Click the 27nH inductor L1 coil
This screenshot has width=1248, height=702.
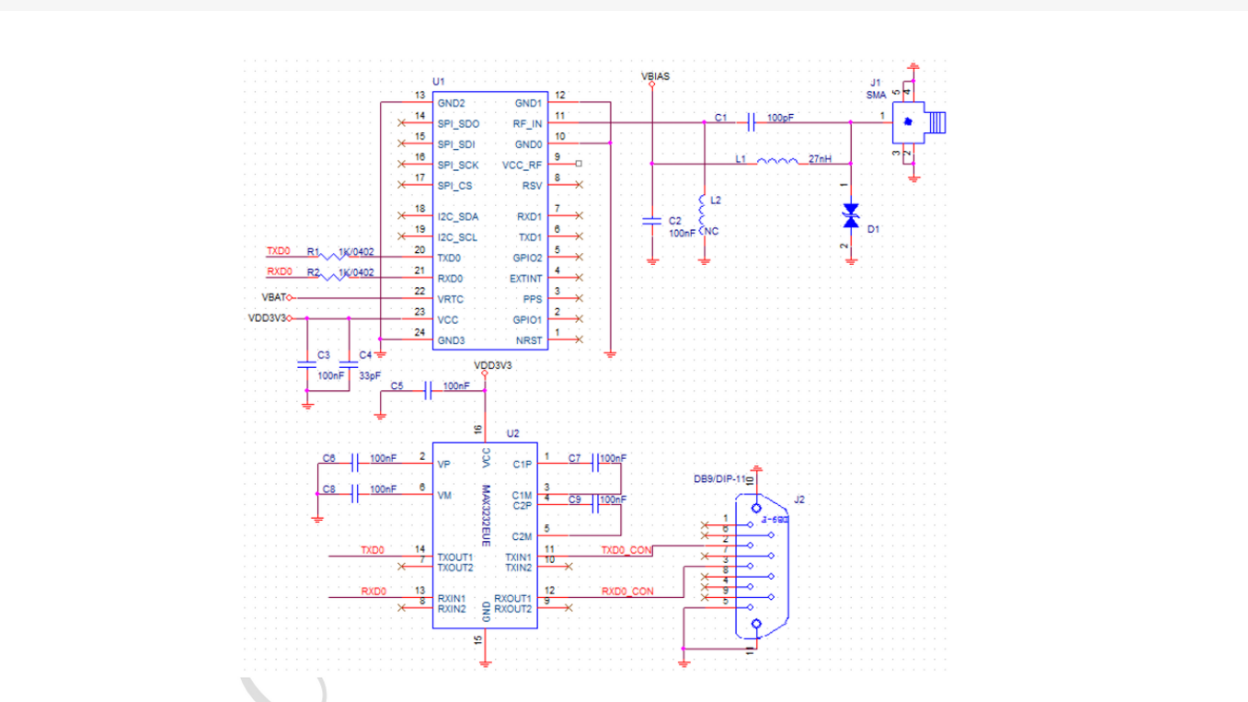(777, 161)
